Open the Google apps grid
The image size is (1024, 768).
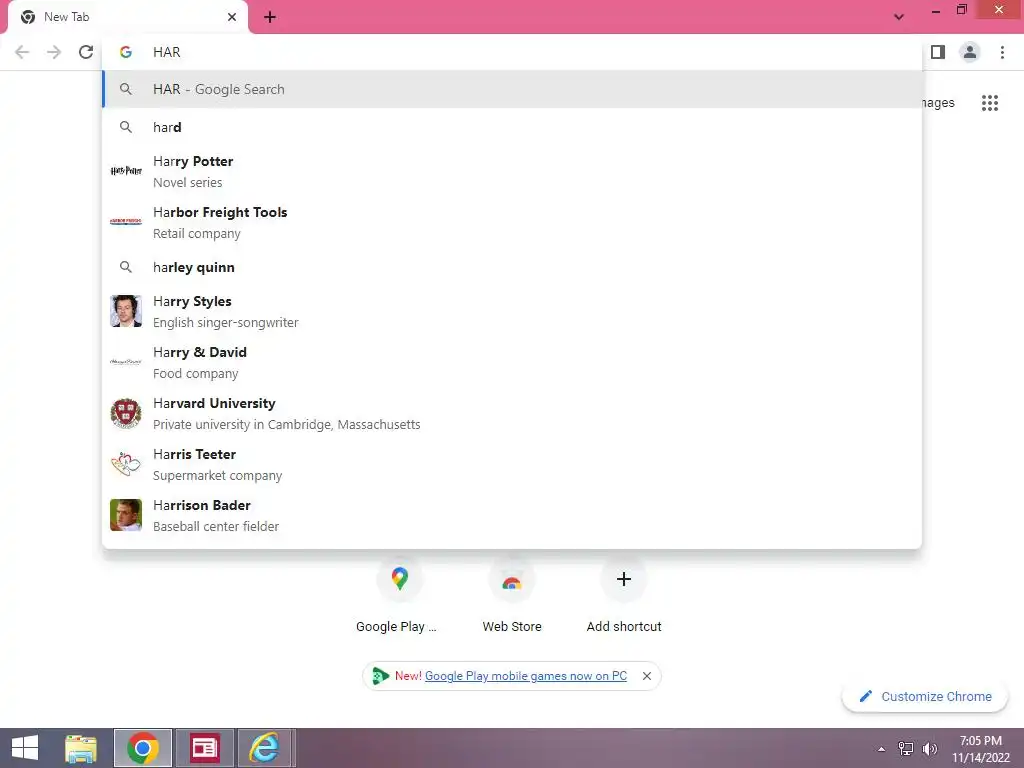point(990,103)
